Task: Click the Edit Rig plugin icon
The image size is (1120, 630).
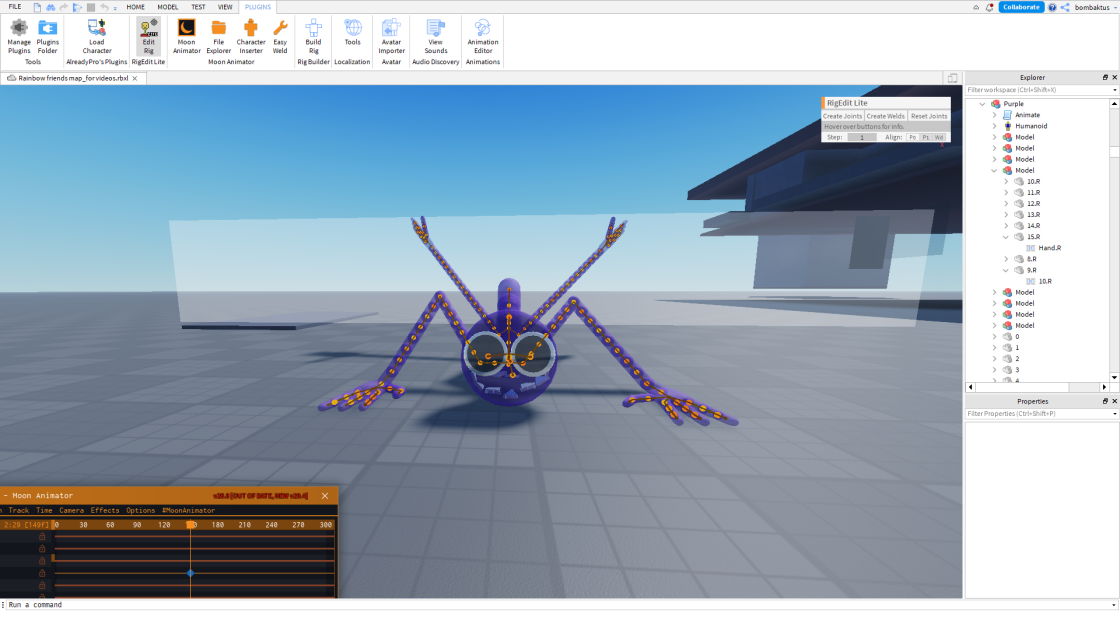Action: coord(149,36)
